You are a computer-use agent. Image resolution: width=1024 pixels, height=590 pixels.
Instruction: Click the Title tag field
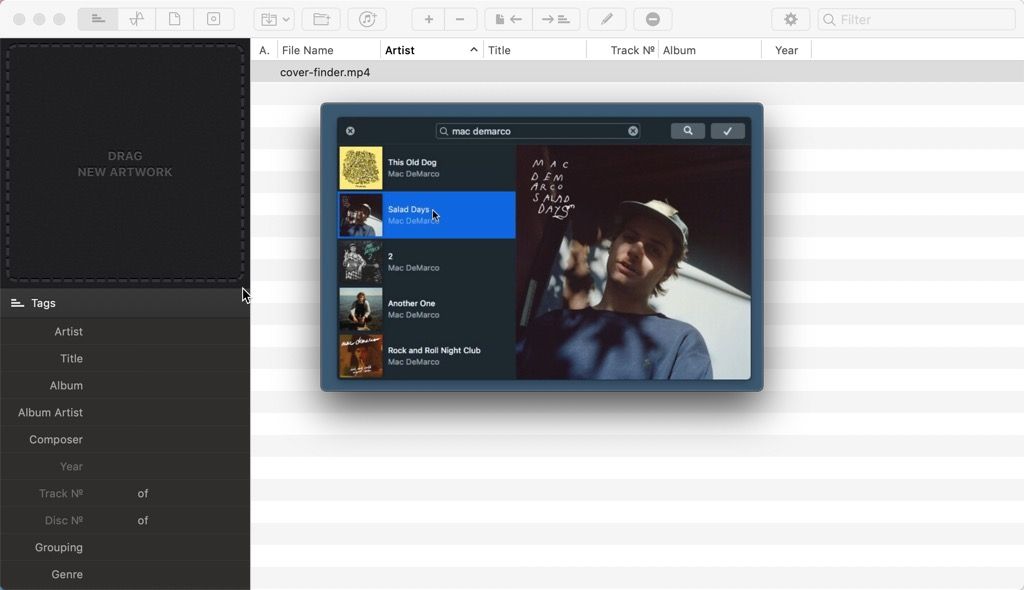coord(167,358)
